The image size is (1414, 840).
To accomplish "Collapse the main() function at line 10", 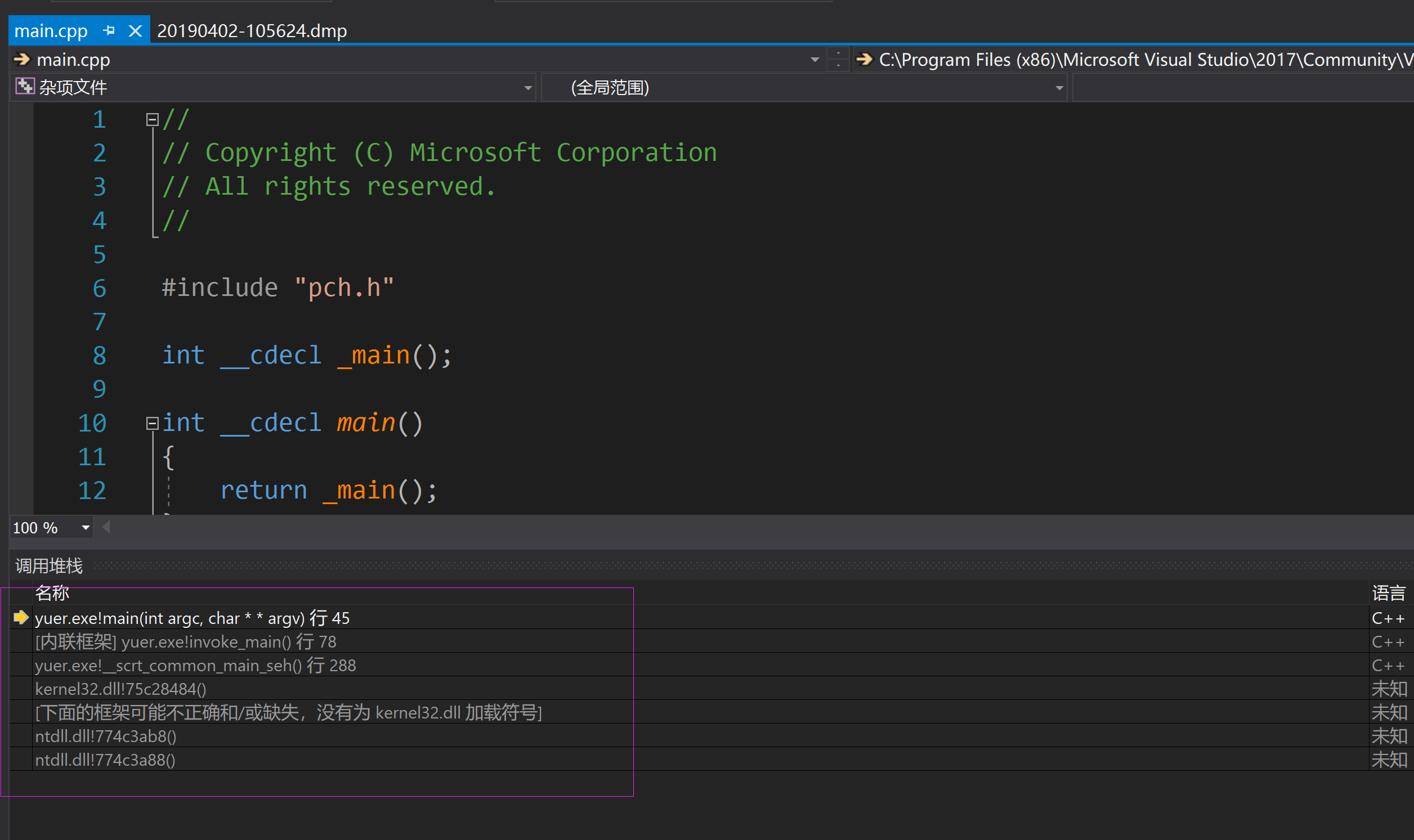I will pyautogui.click(x=152, y=424).
